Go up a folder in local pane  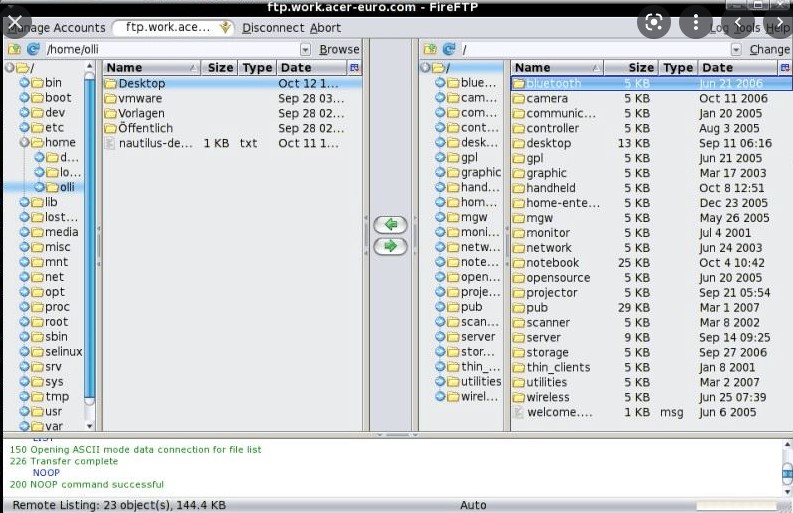14,49
